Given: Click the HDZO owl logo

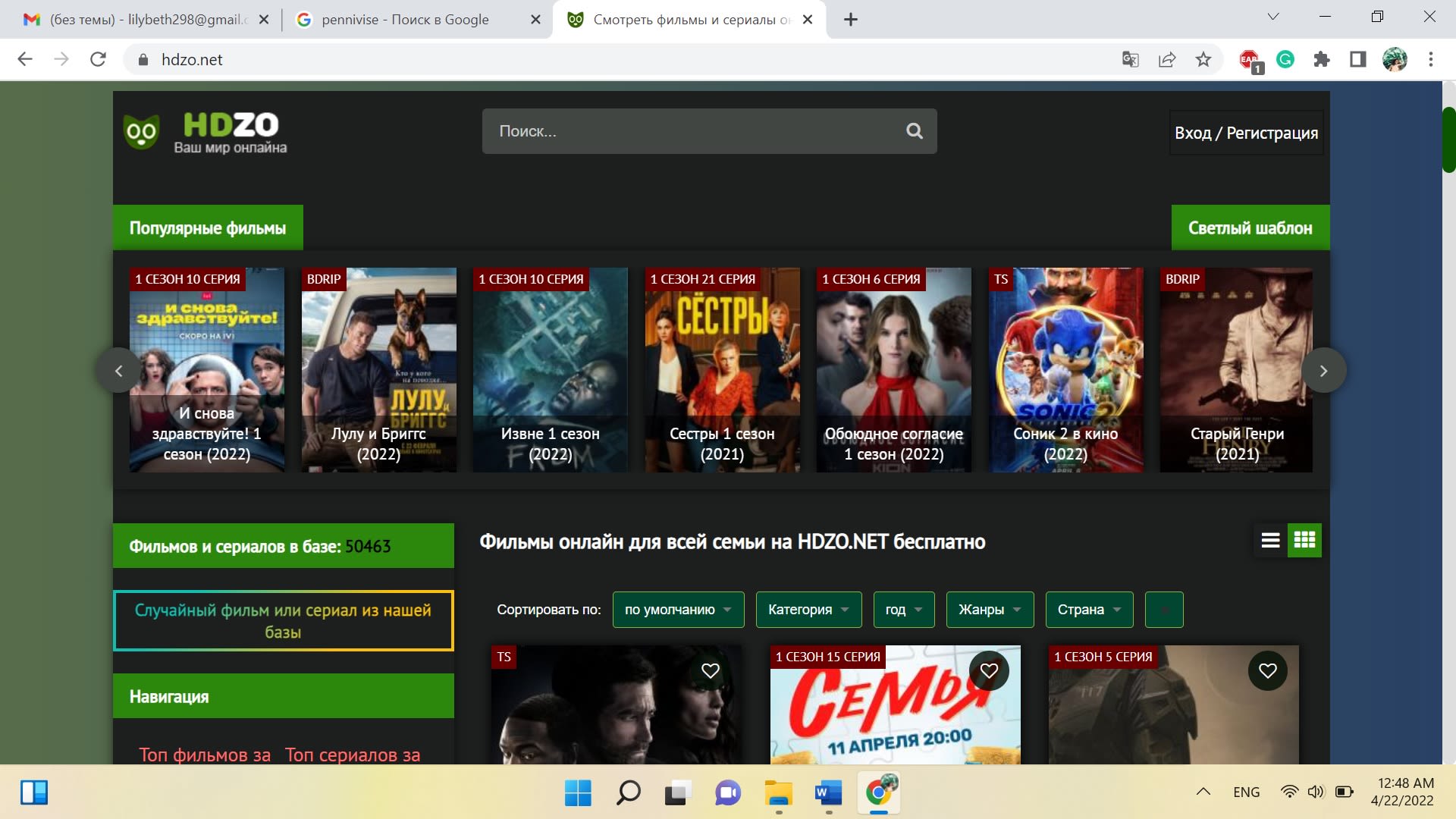Looking at the screenshot, I should click(142, 133).
